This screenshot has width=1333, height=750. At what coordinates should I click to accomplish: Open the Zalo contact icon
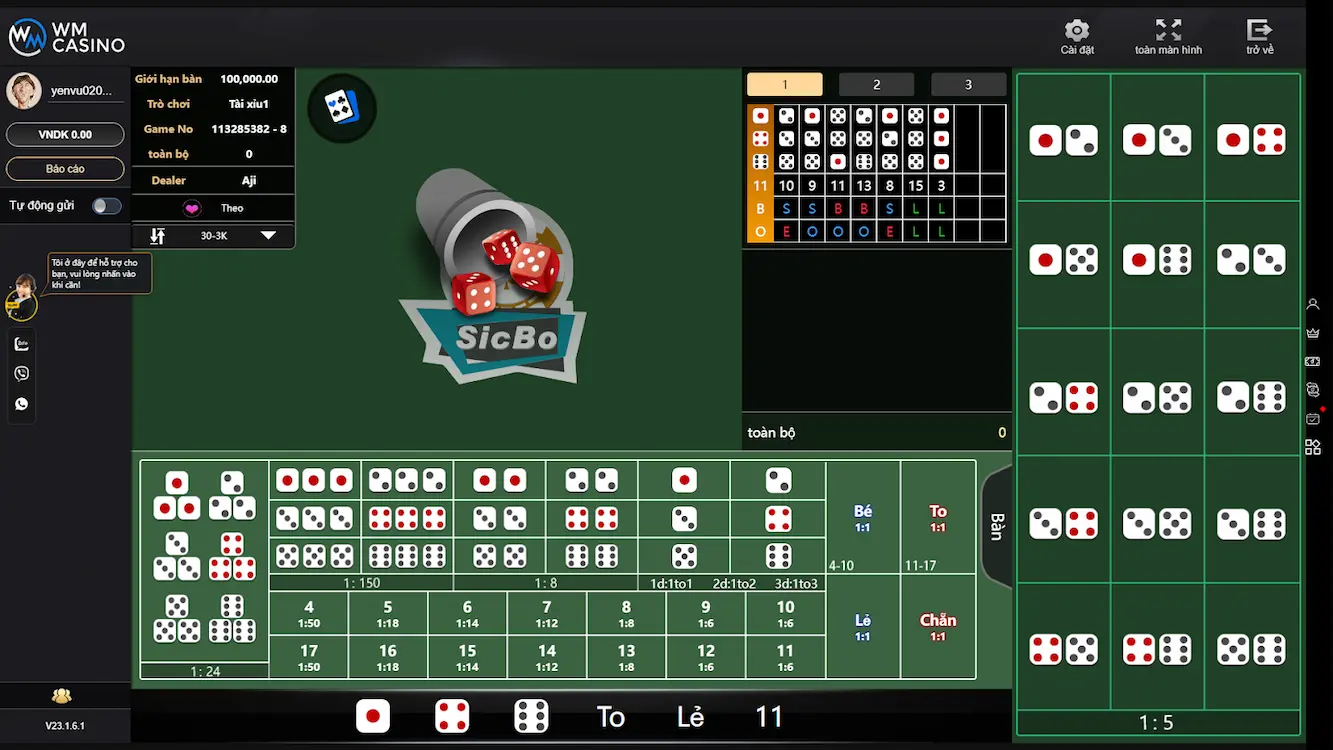22,344
